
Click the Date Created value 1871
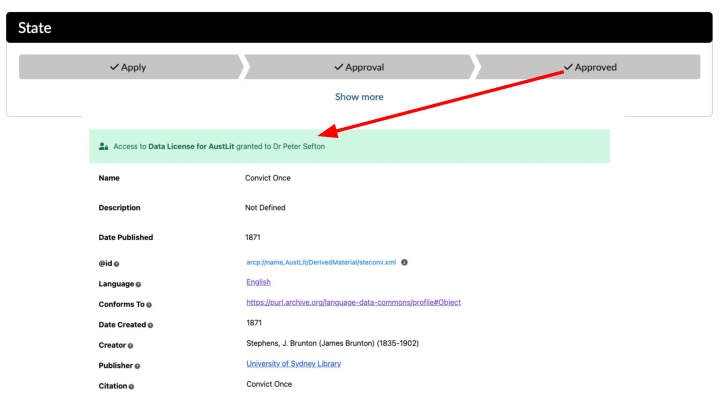tap(254, 323)
